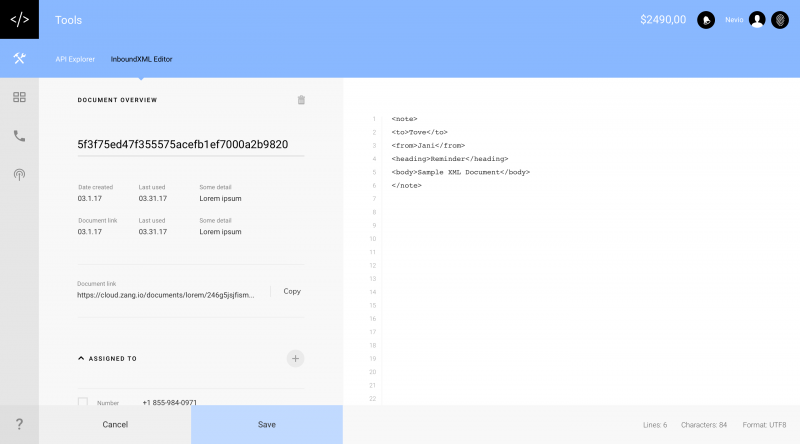This screenshot has height=444, width=800.
Task: Check the Number +1 855-984-0971 checkbox
Action: point(83,403)
